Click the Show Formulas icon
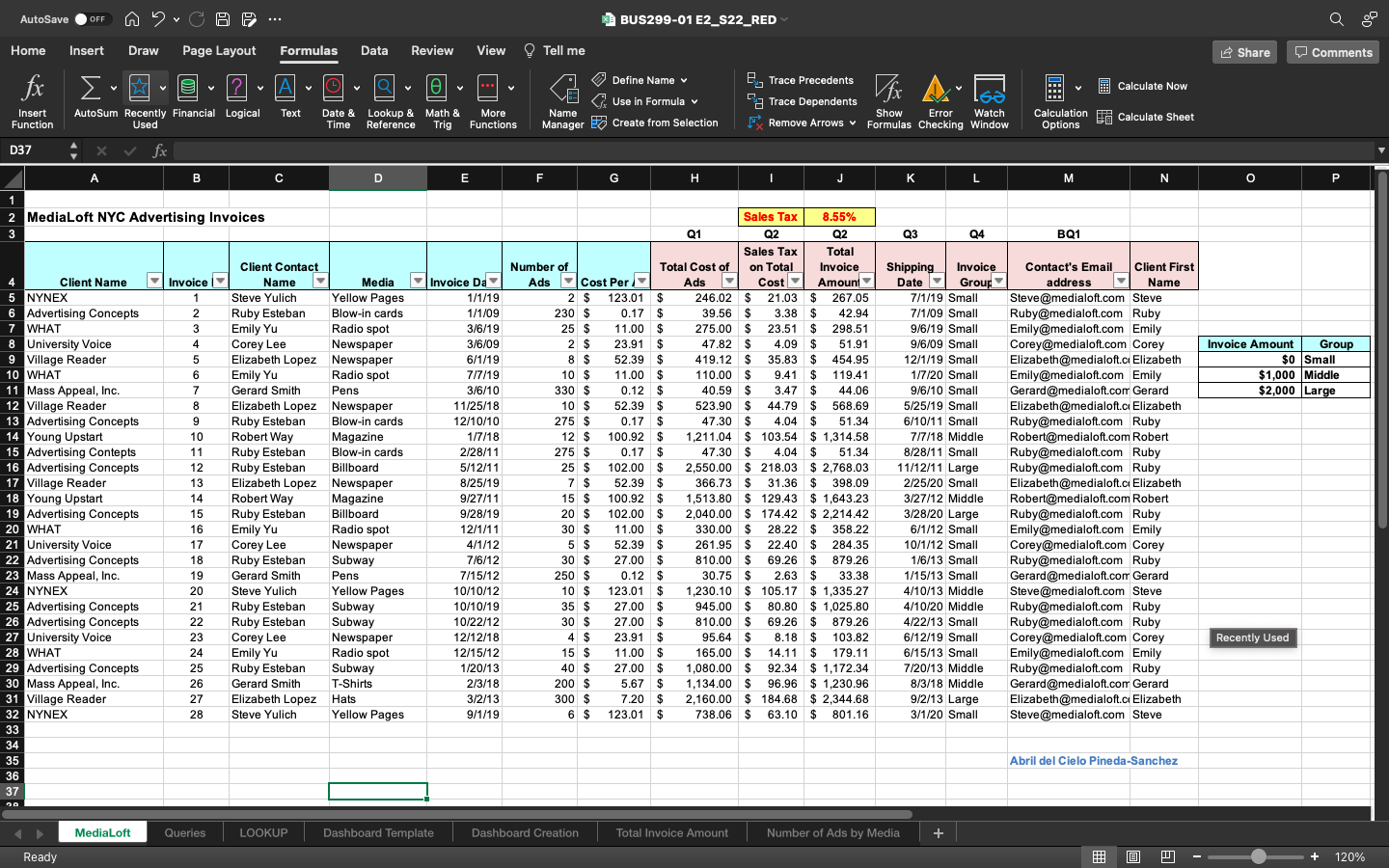Image resolution: width=1389 pixels, height=868 pixels. click(x=888, y=89)
